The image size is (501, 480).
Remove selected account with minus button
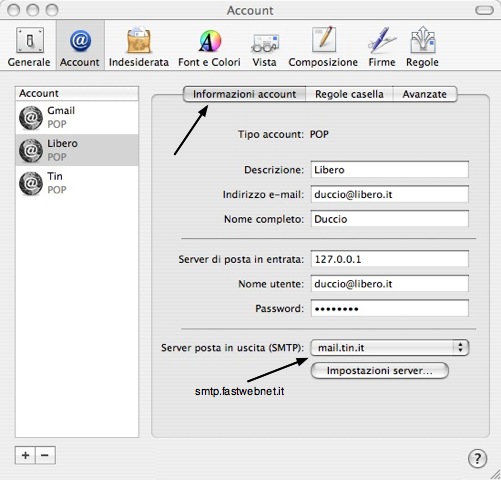pyautogui.click(x=45, y=455)
